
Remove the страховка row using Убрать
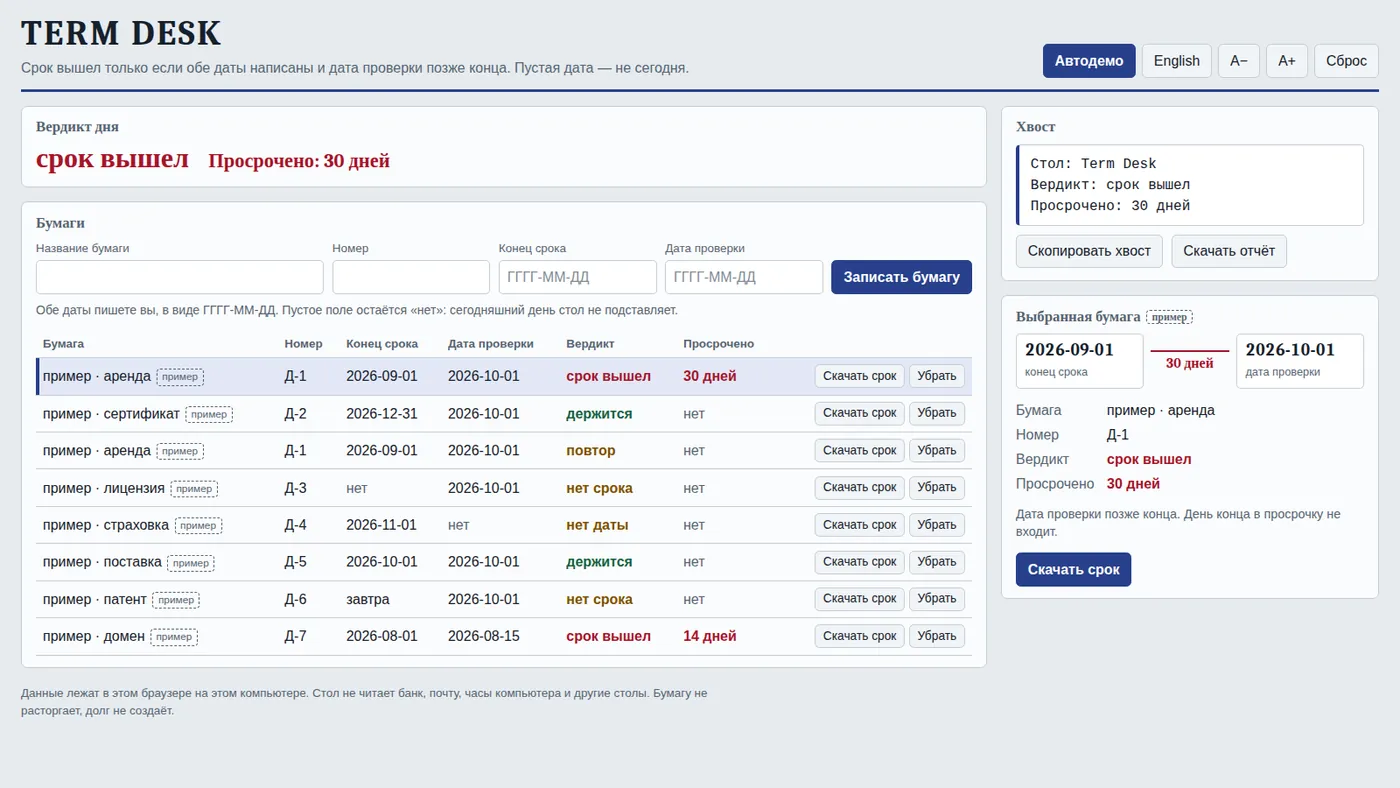tap(937, 525)
